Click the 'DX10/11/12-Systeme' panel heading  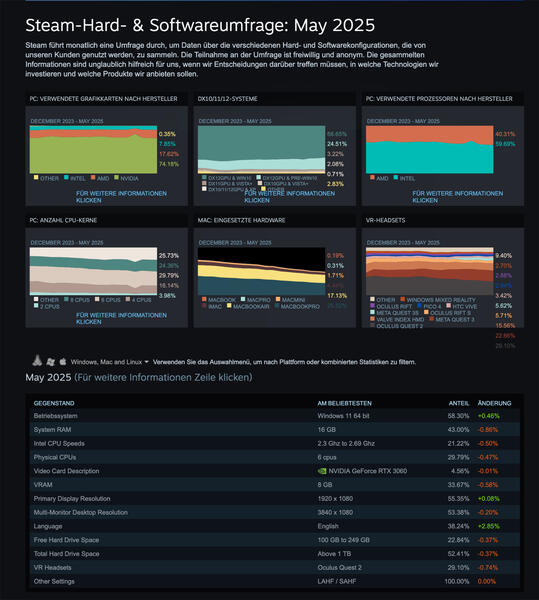pyautogui.click(x=228, y=99)
